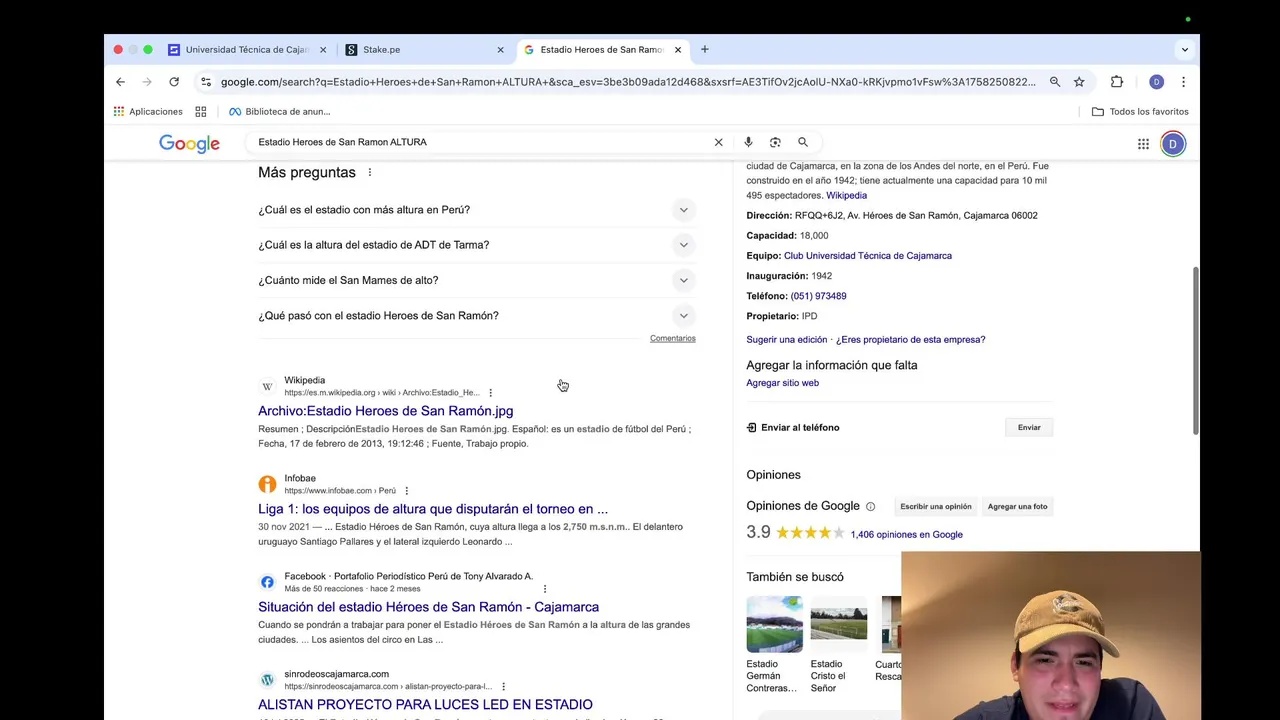
Task: Click Agregar sitio web link
Action: (x=782, y=383)
